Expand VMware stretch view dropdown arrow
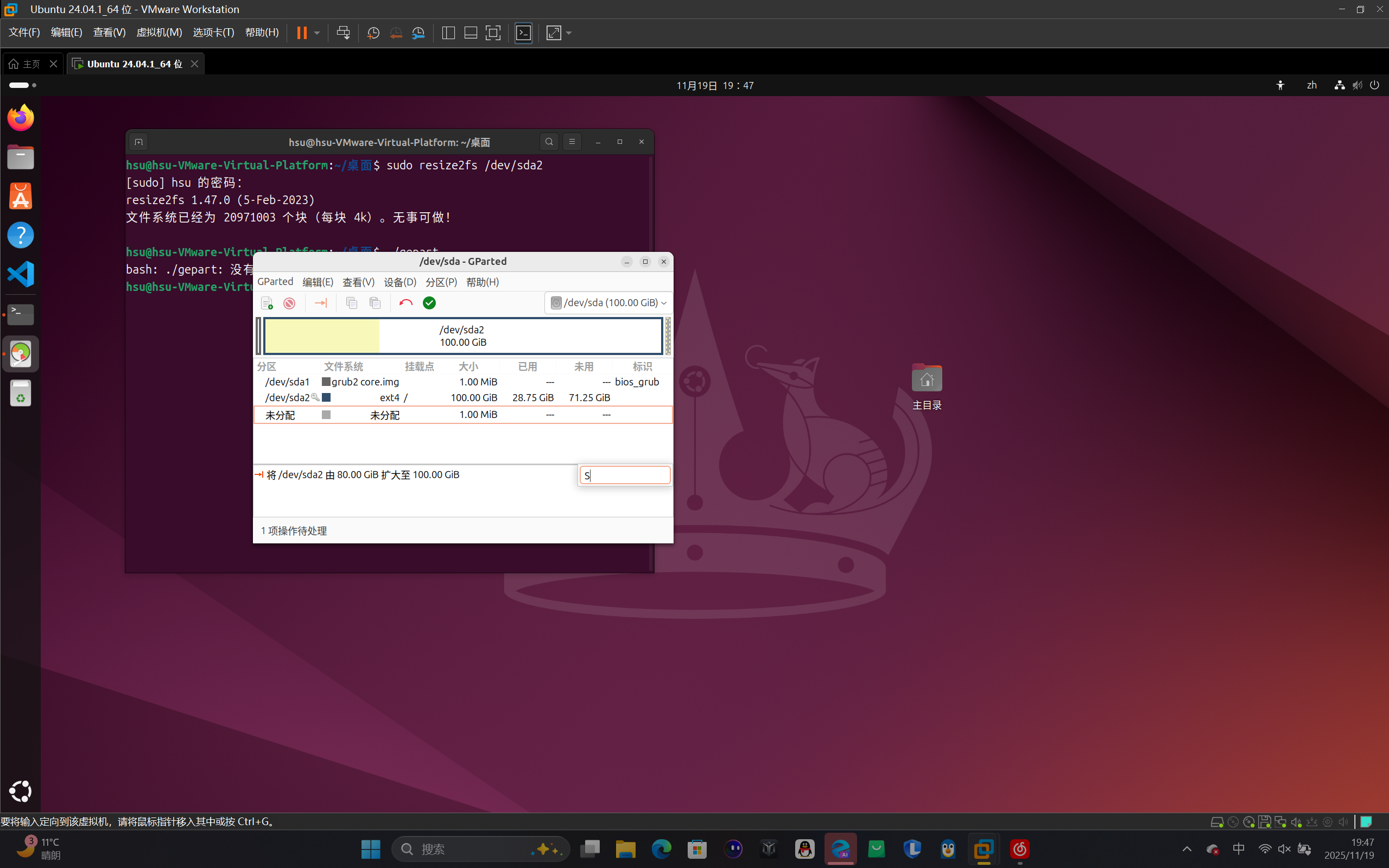 pos(569,33)
